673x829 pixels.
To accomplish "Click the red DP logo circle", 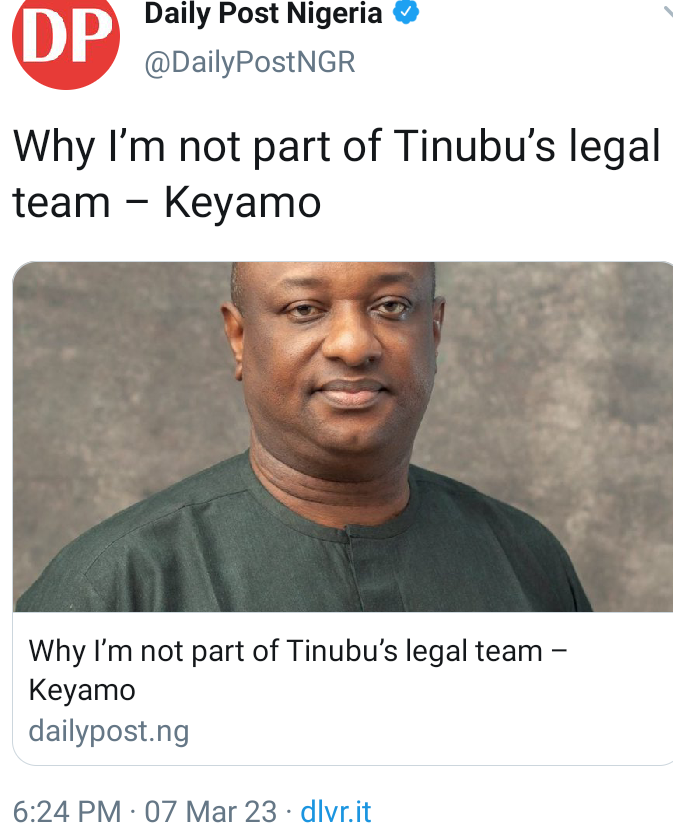I will 66,39.
